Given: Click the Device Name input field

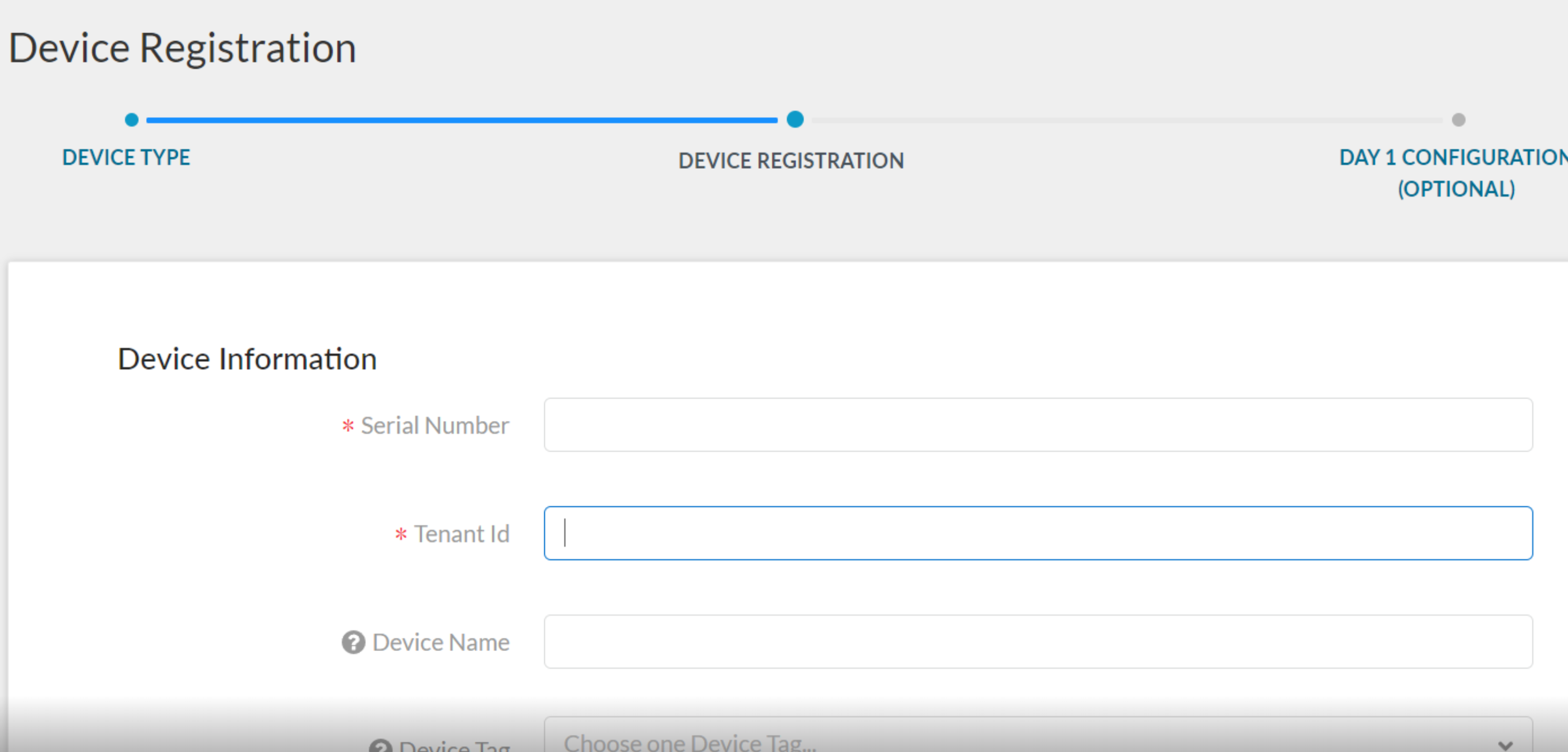Looking at the screenshot, I should click(x=1038, y=642).
